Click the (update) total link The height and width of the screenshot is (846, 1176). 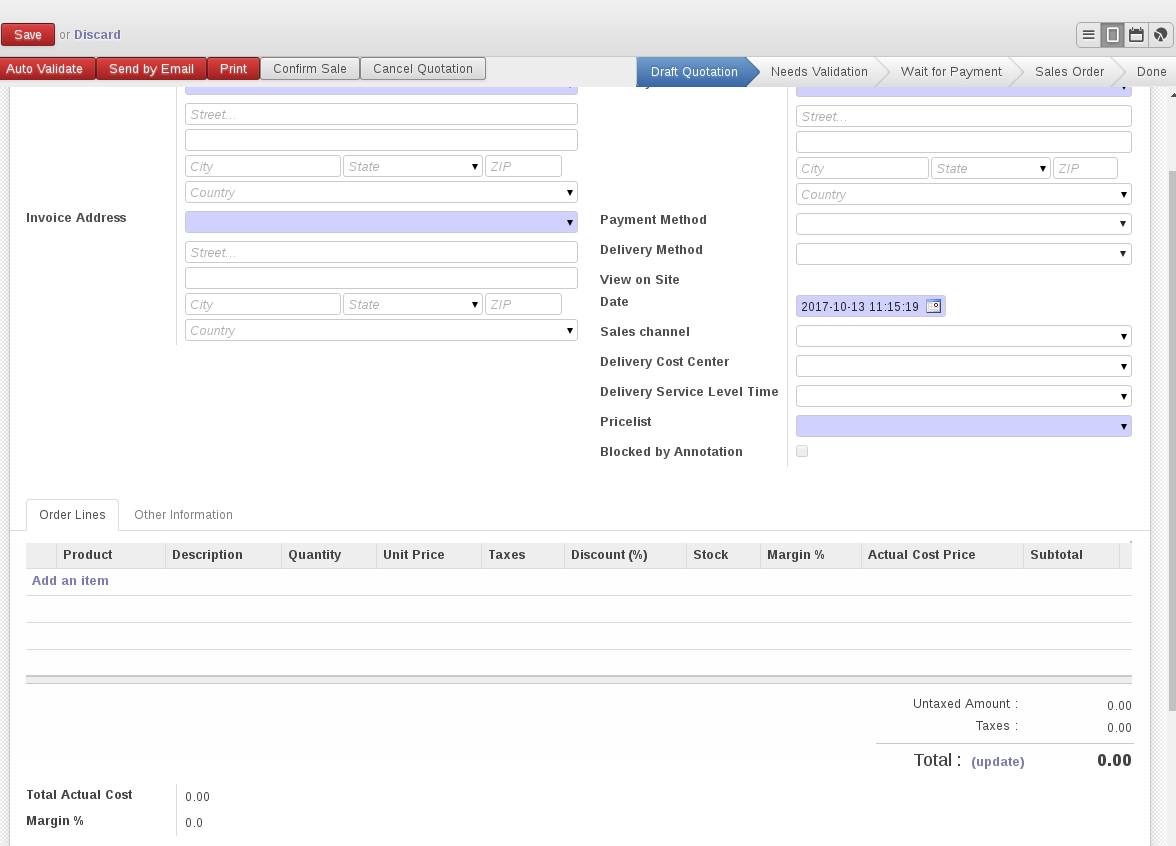997,762
